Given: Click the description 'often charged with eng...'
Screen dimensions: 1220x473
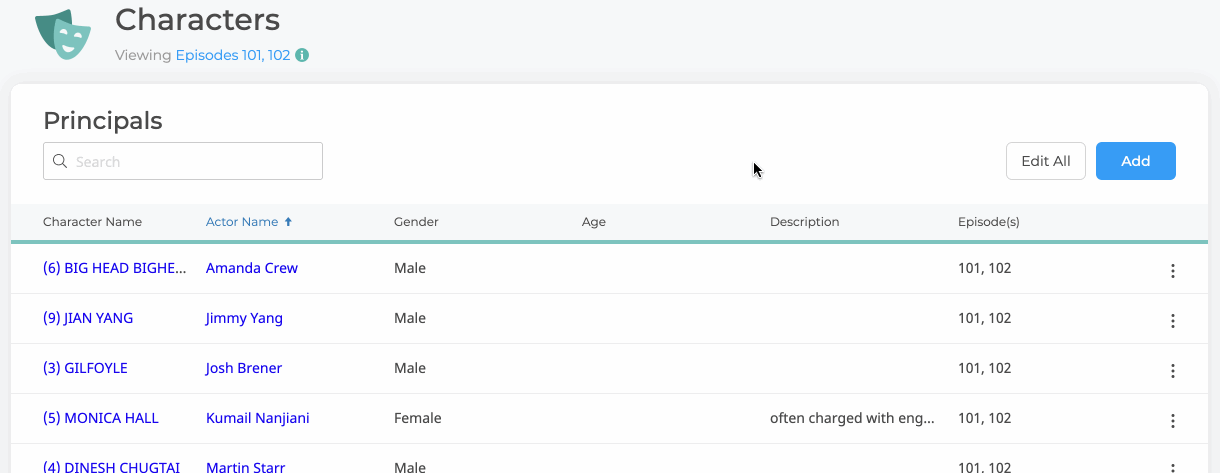Looking at the screenshot, I should (852, 418).
